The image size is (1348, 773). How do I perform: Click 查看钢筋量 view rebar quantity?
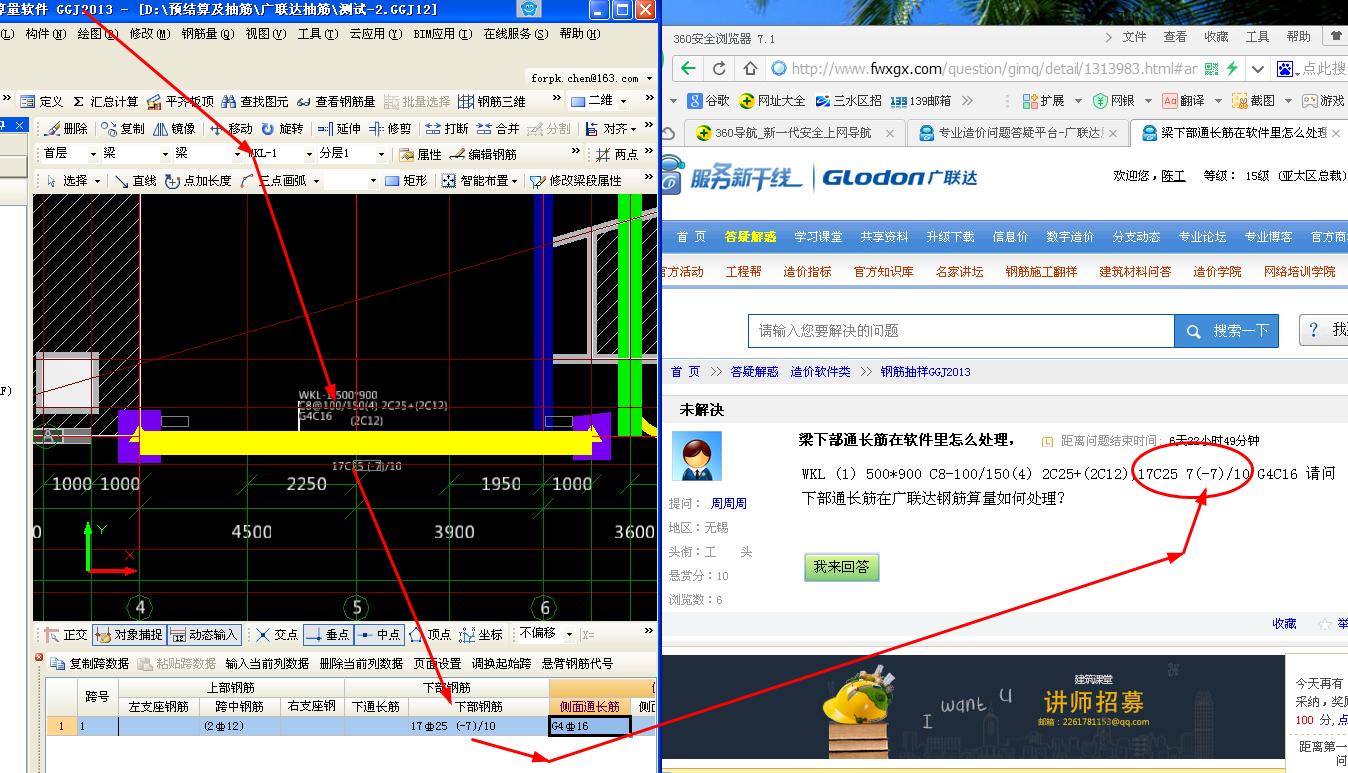[x=336, y=101]
